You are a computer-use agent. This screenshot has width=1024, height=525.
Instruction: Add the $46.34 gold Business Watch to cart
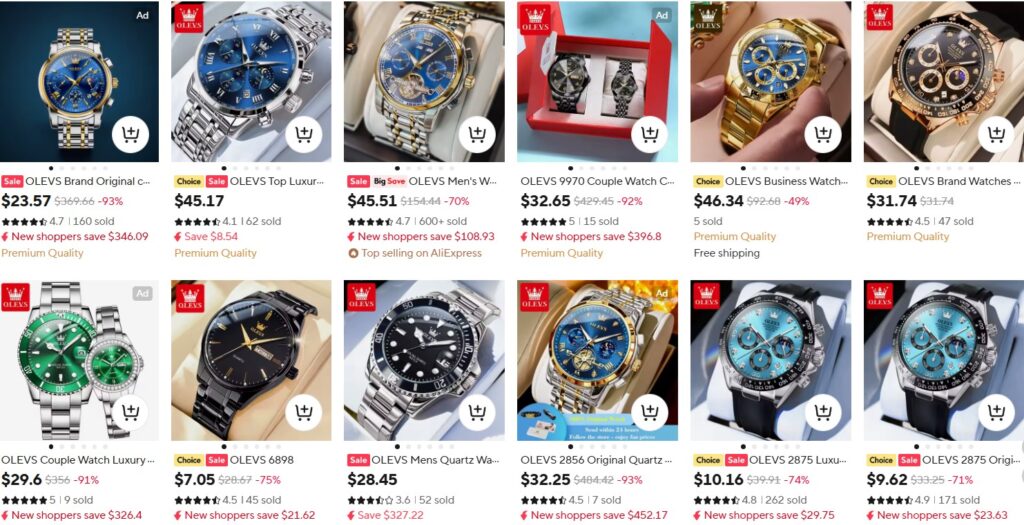(x=823, y=135)
